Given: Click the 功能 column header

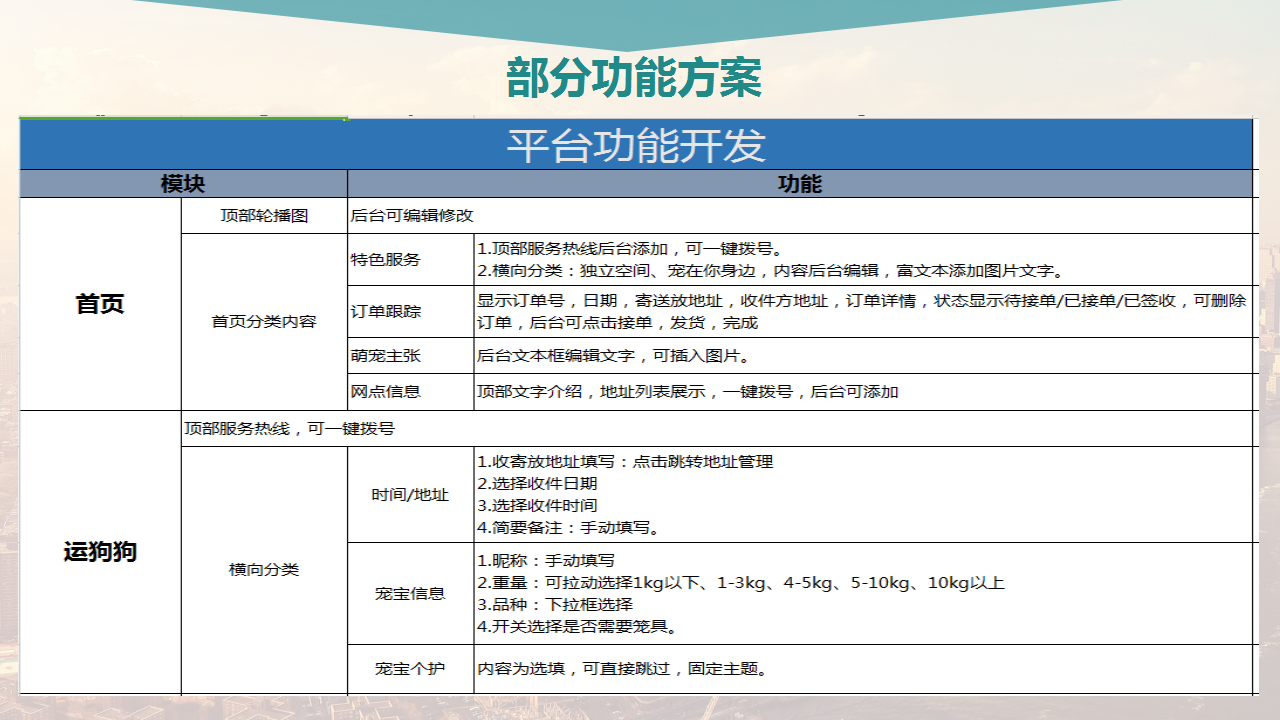Looking at the screenshot, I should 800,184.
